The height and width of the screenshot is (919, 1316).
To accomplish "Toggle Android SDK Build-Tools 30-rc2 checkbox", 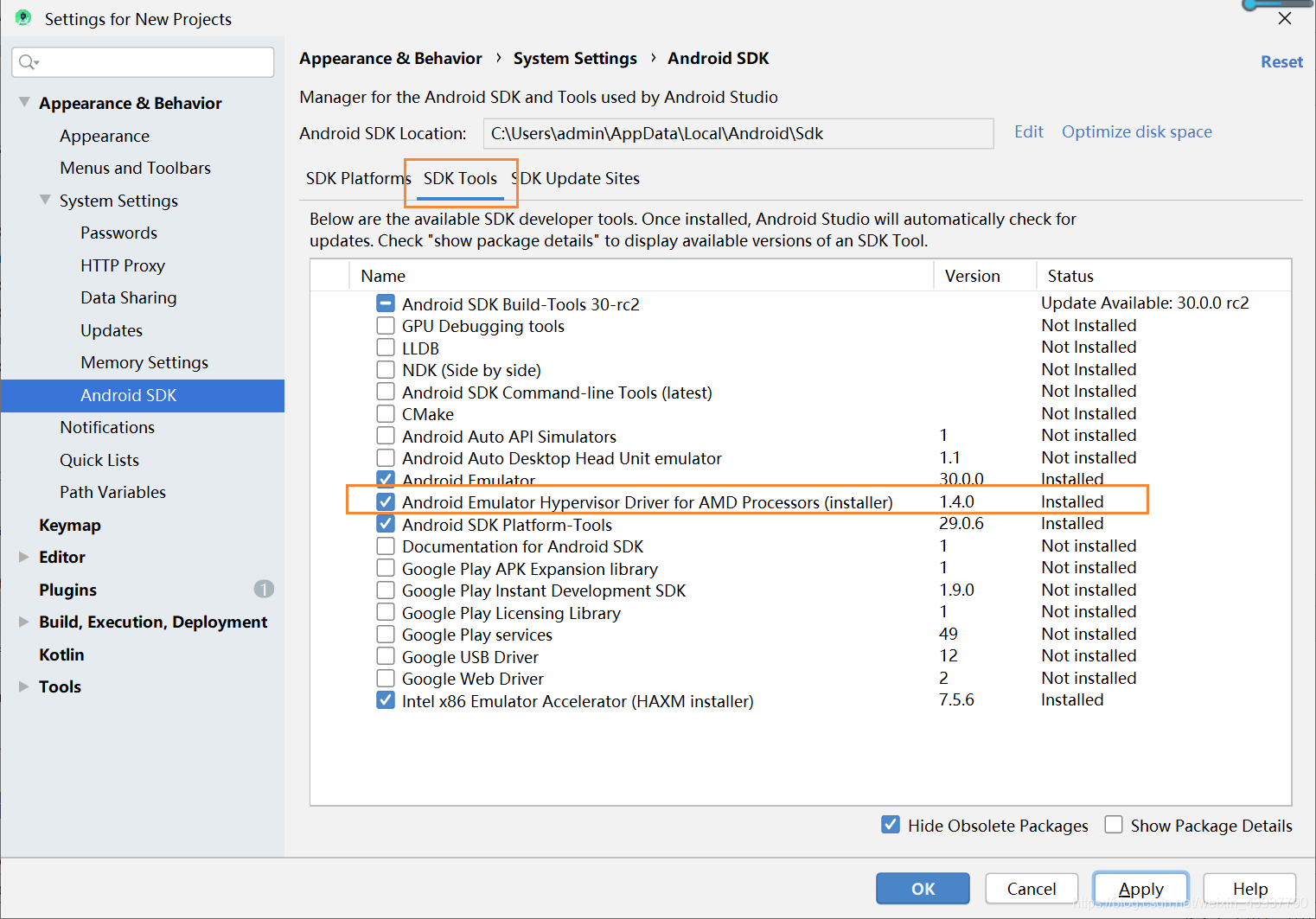I will (x=386, y=303).
